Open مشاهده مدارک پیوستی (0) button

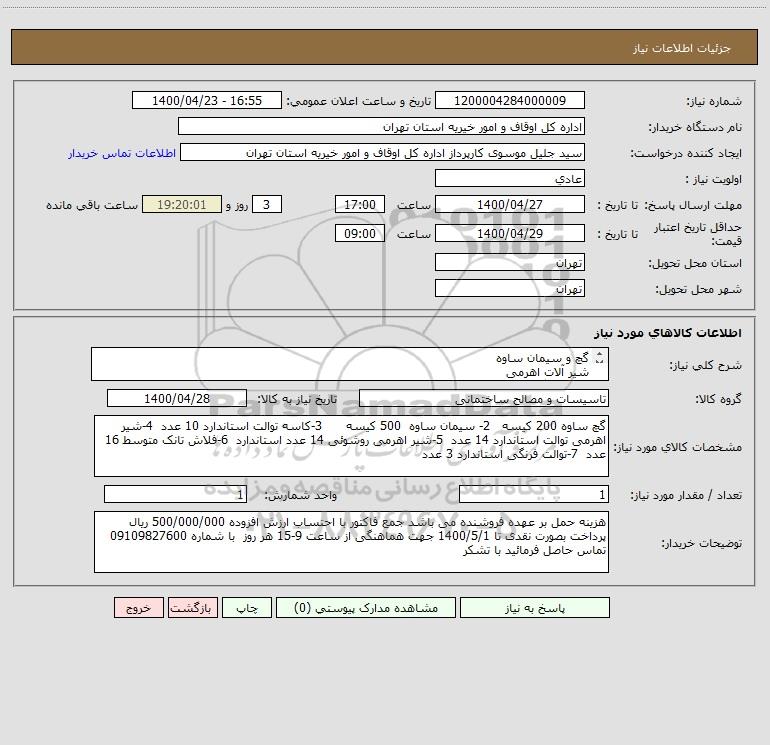click(366, 608)
